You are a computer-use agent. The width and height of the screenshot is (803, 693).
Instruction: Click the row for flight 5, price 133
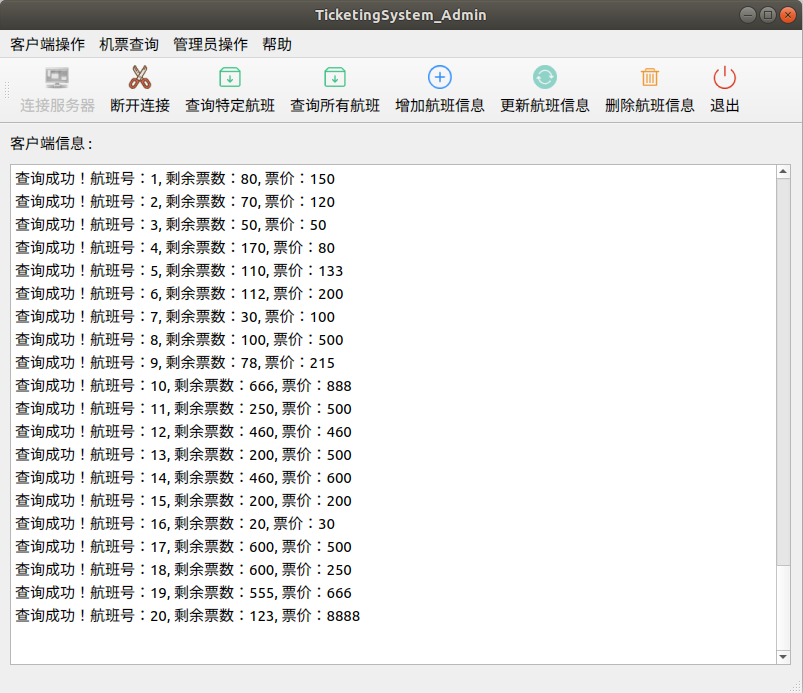click(x=179, y=271)
